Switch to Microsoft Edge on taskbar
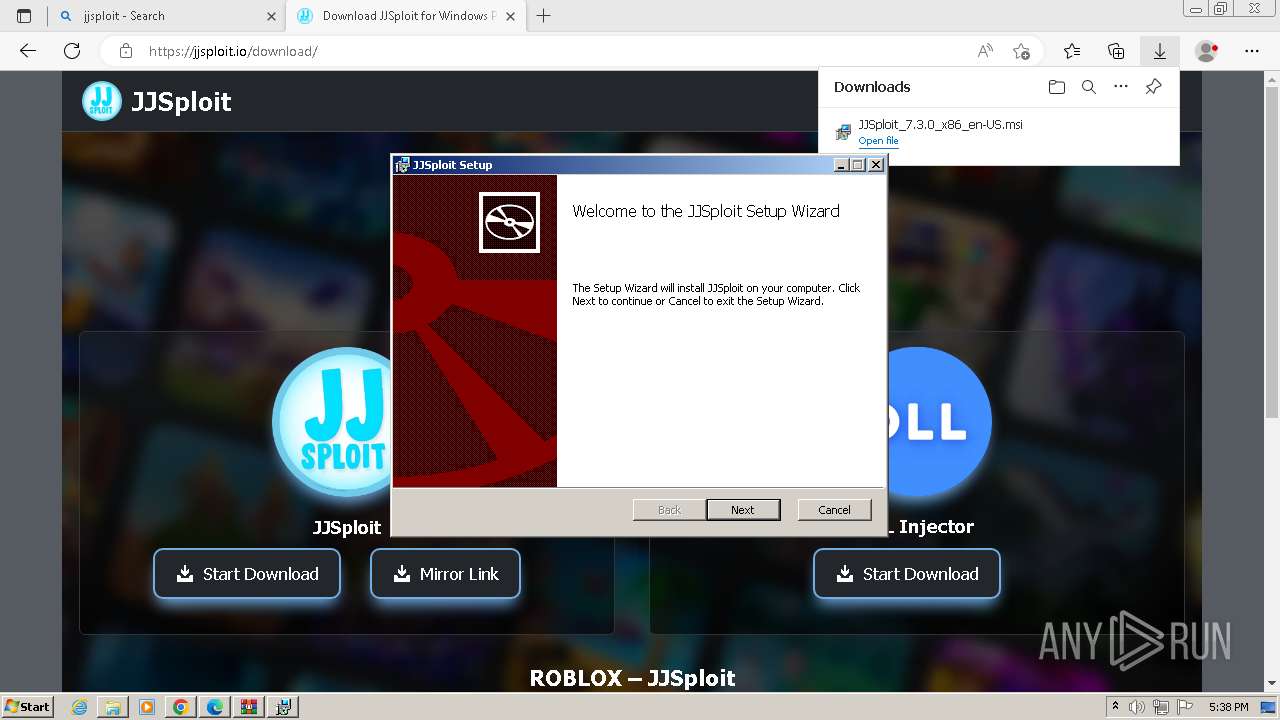 (215, 707)
